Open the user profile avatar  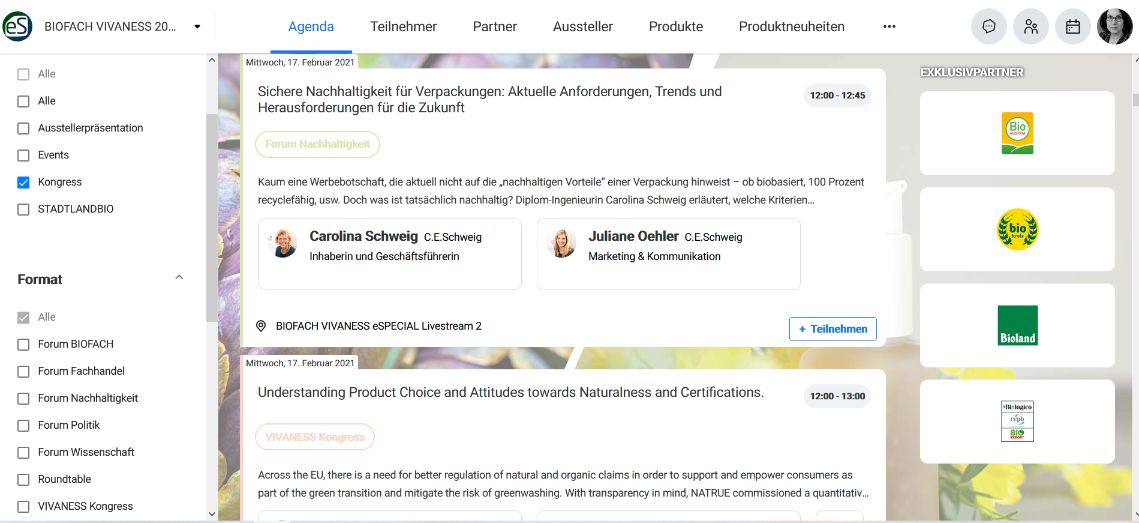coord(1115,27)
